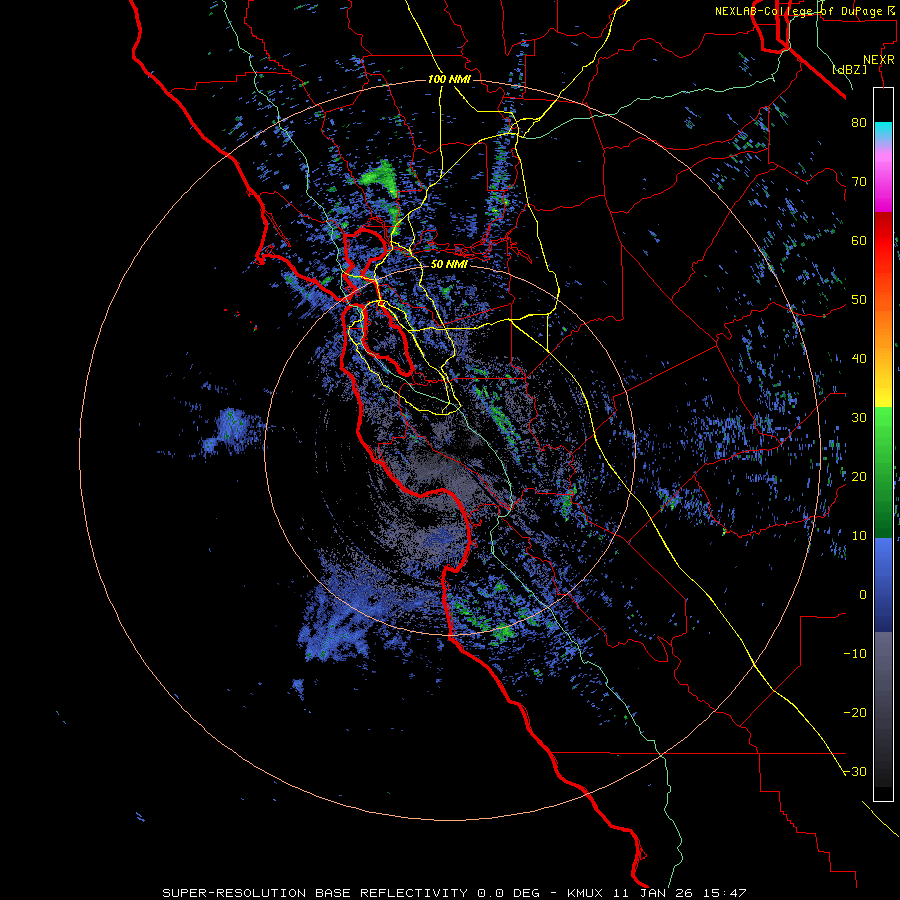Click the 70 value on the dBZ scale
Image resolution: width=900 pixels, height=900 pixels.
coord(859,181)
